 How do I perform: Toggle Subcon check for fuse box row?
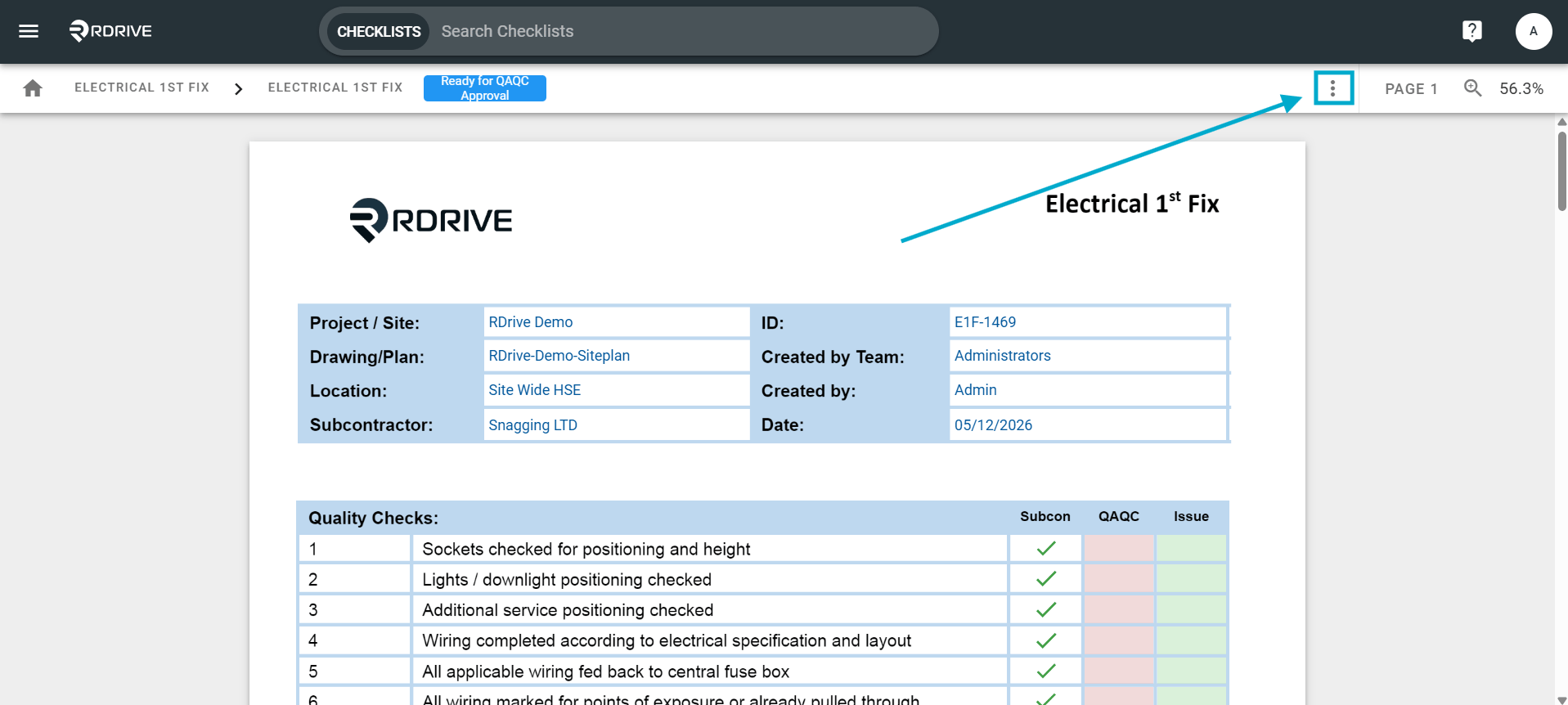coord(1045,671)
